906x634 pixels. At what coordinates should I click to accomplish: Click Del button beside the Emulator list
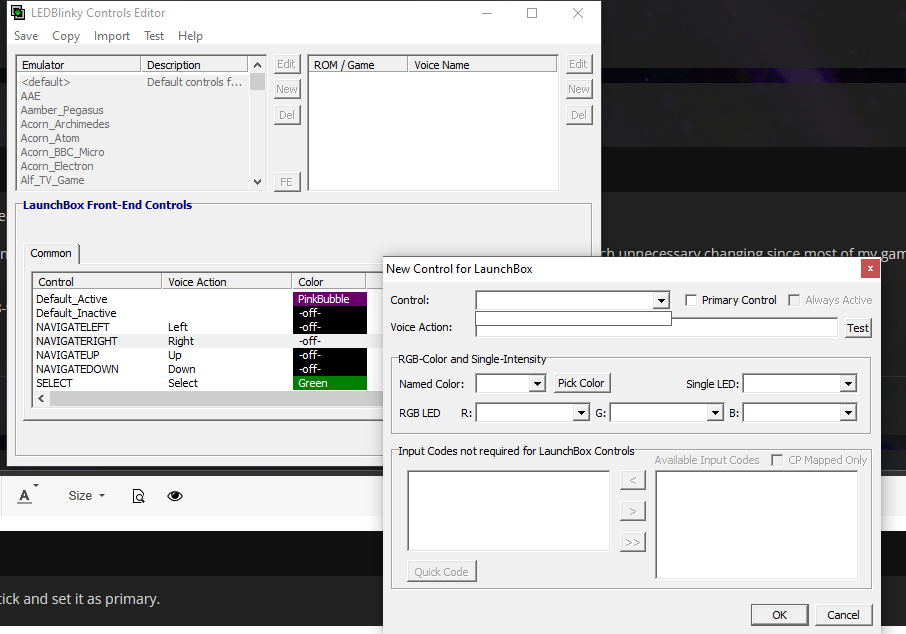coord(287,115)
